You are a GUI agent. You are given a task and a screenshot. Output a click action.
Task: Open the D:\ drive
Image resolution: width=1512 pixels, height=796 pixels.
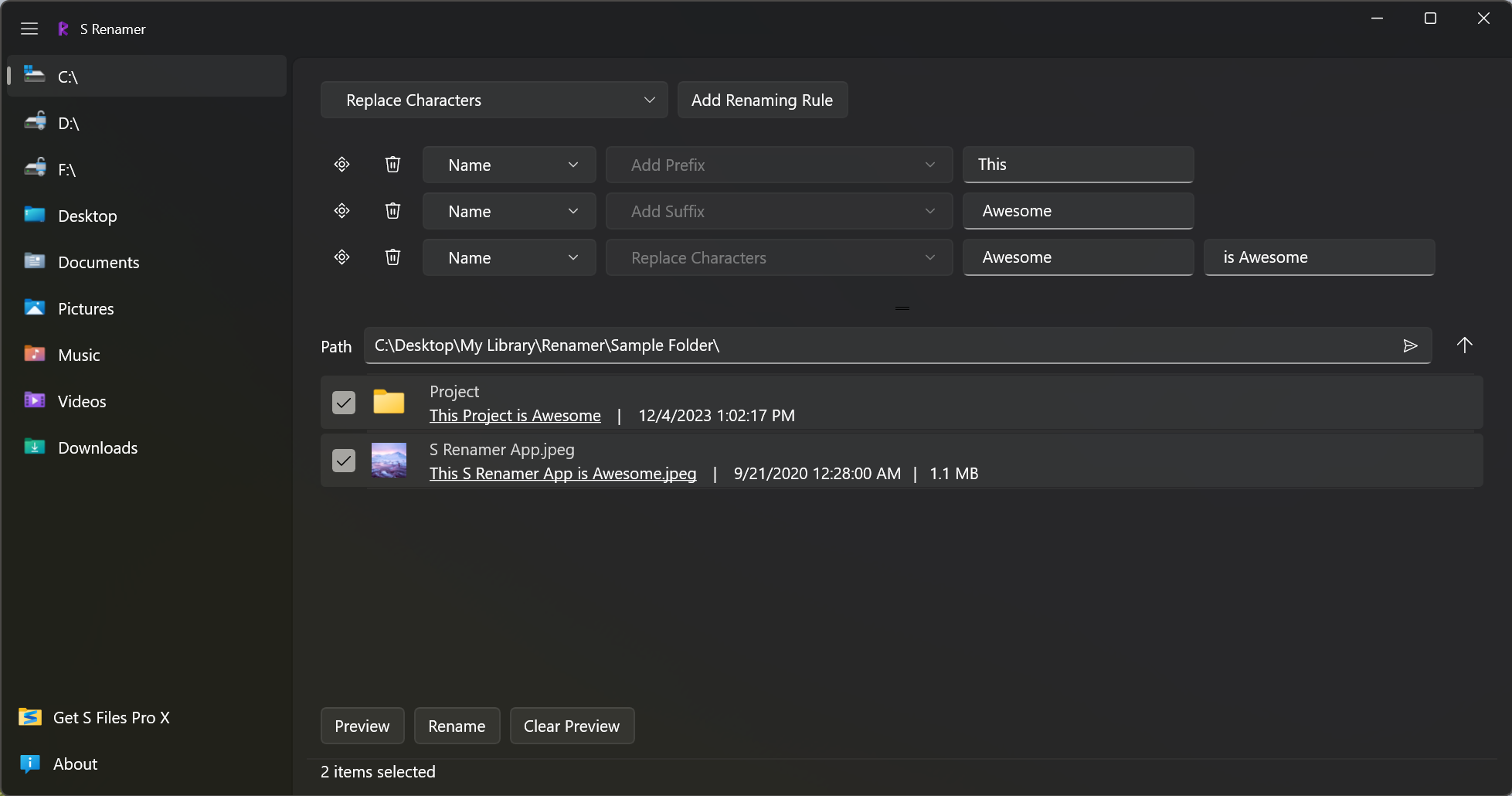coord(147,122)
